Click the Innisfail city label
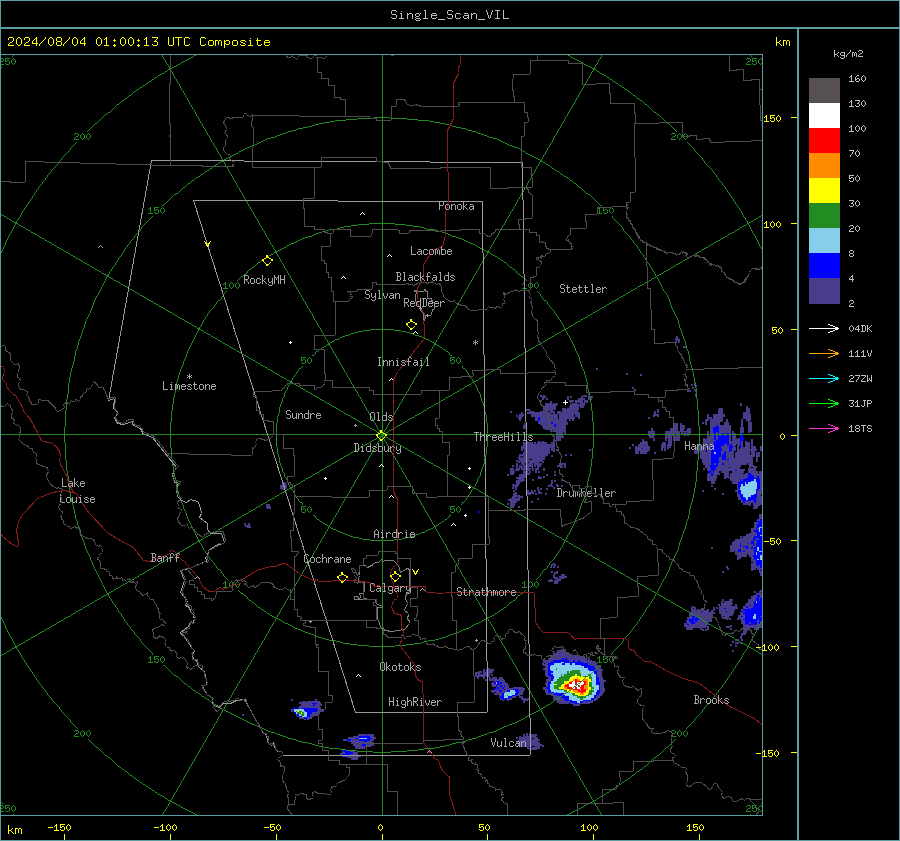The image size is (900, 841). [403, 362]
